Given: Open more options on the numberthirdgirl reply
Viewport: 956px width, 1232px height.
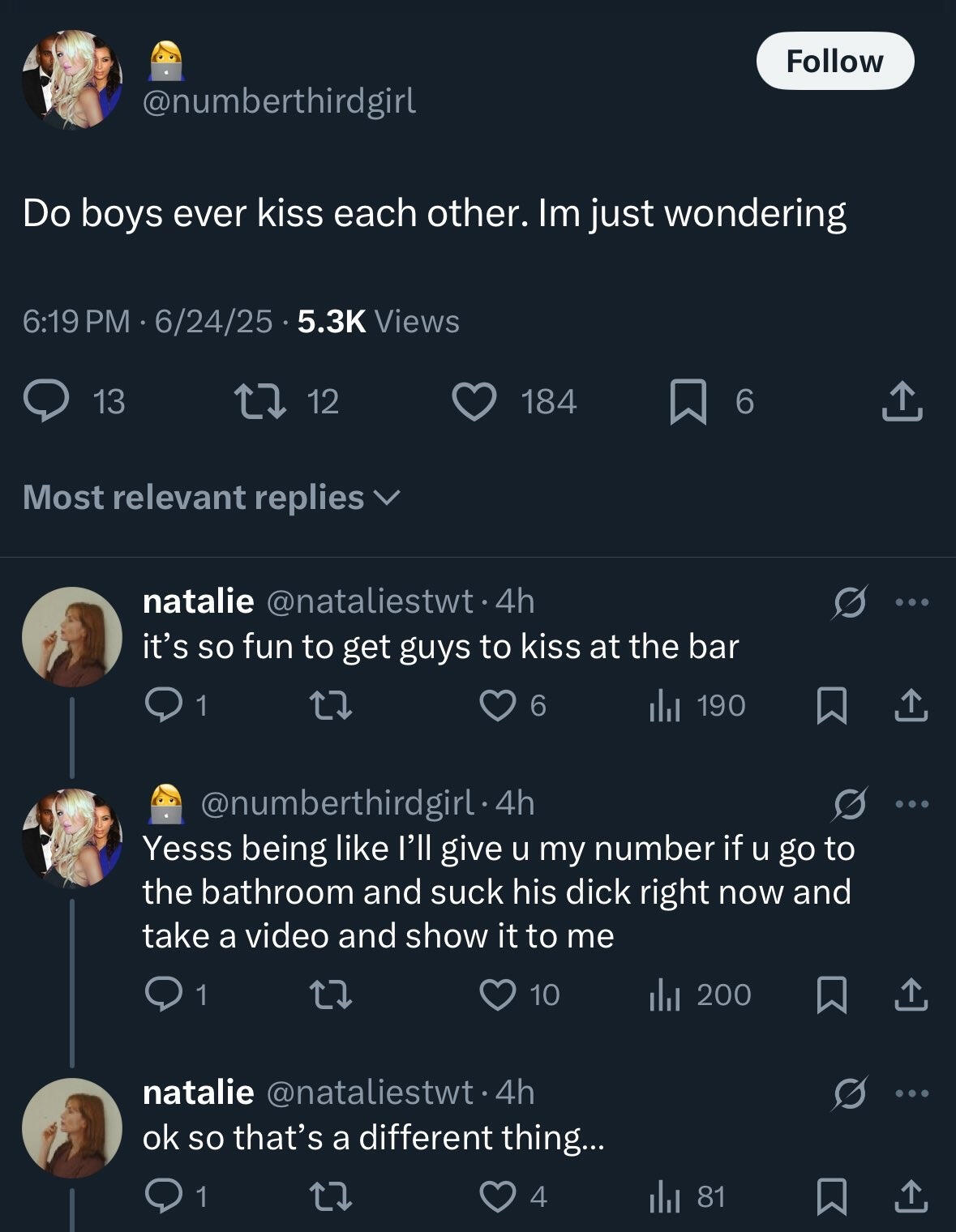Looking at the screenshot, I should (x=915, y=805).
